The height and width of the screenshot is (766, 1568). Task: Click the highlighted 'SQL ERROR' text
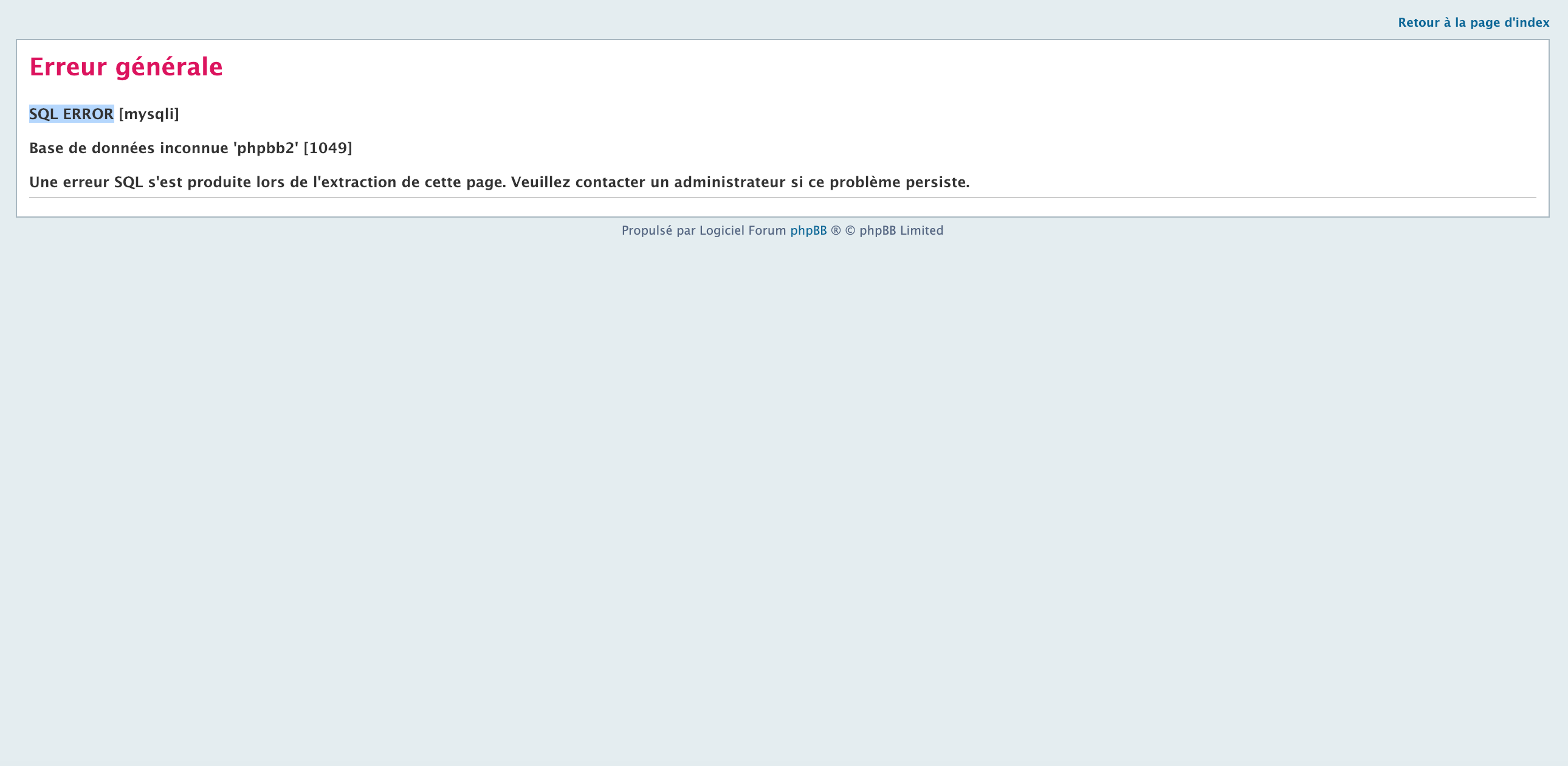point(71,114)
